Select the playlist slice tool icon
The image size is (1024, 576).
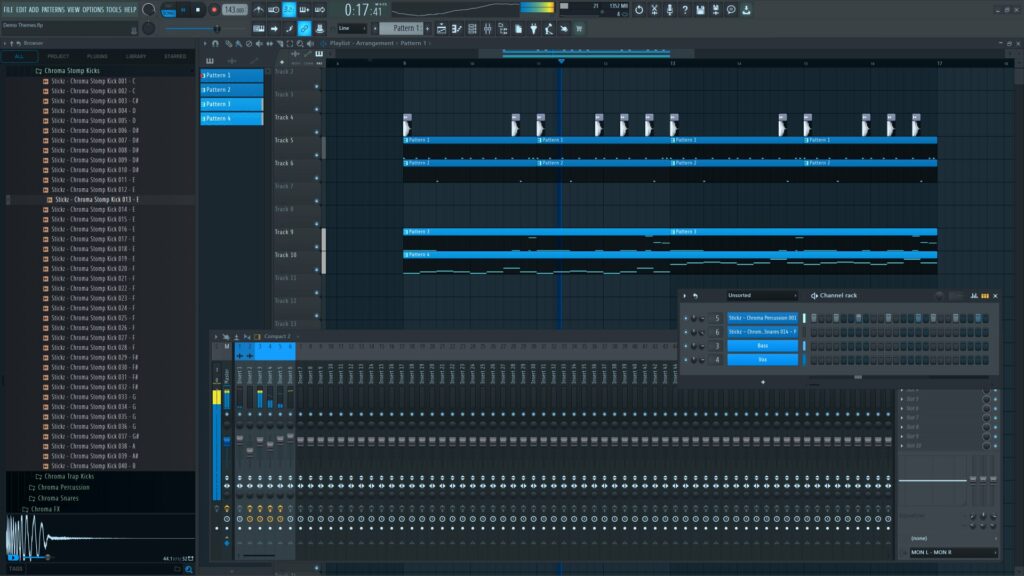(x=280, y=44)
